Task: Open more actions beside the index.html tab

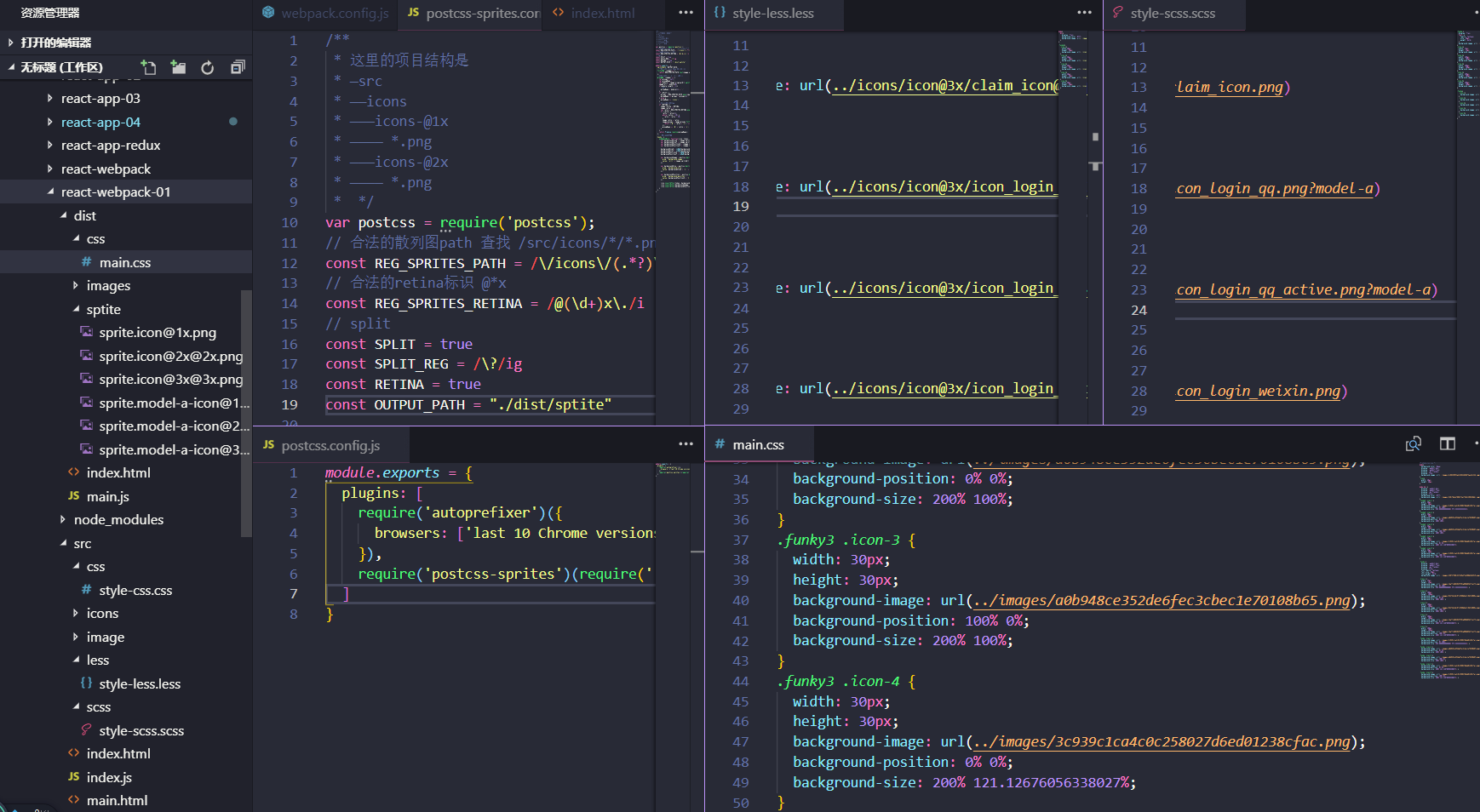Action: [x=686, y=13]
